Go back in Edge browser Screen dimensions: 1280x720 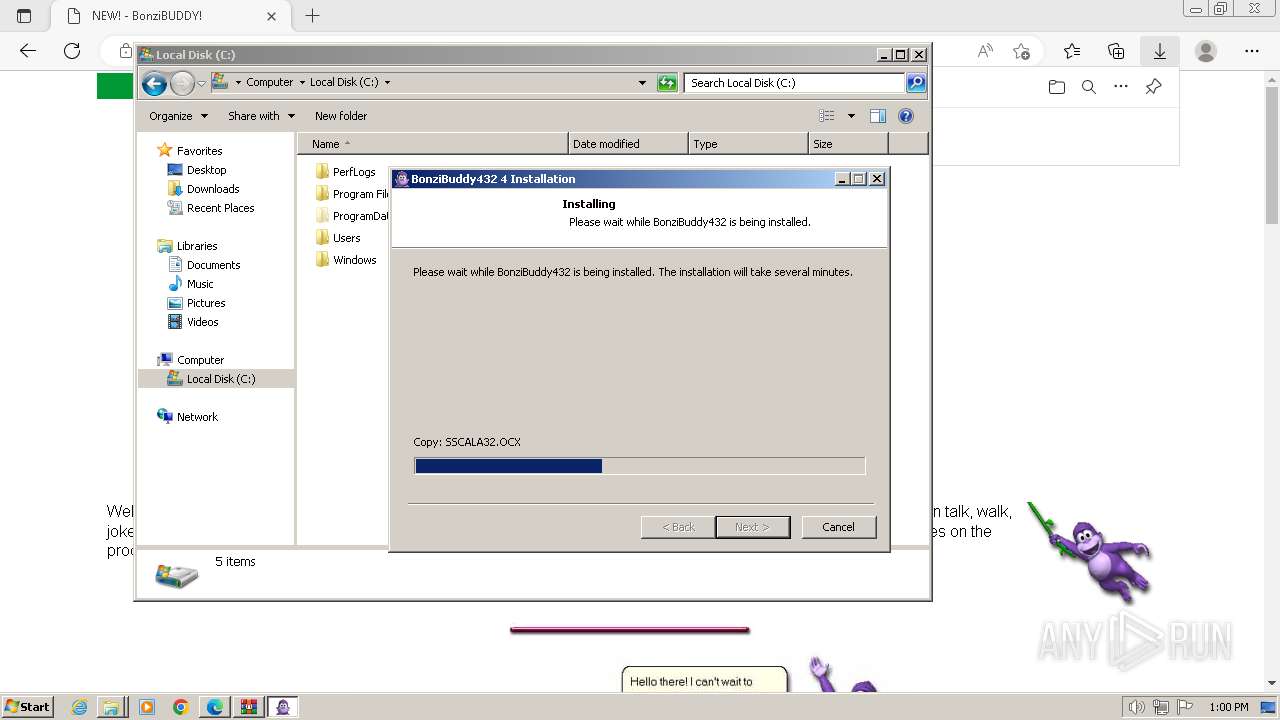tap(28, 51)
